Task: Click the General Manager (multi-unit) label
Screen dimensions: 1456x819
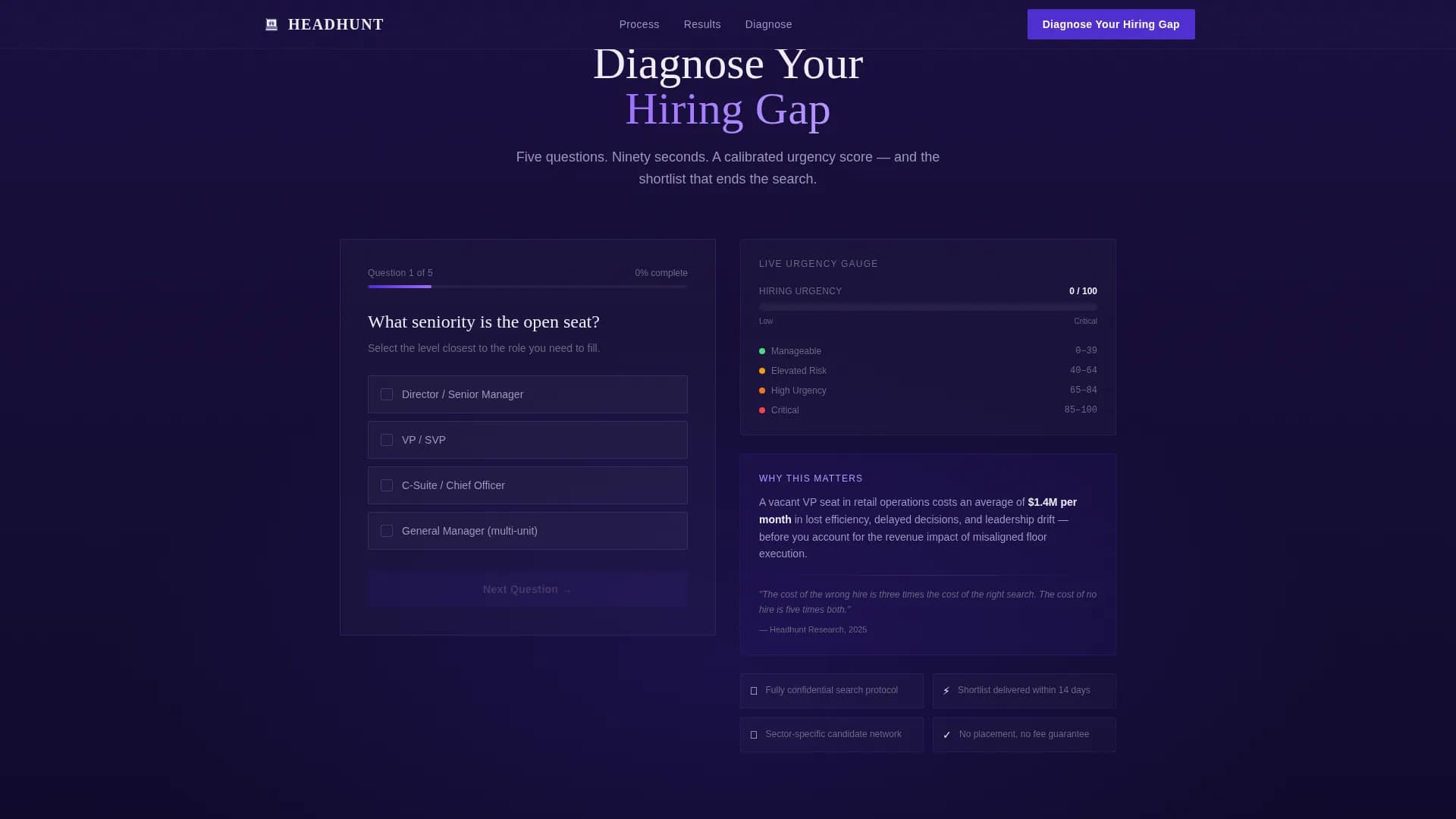Action: [x=469, y=531]
